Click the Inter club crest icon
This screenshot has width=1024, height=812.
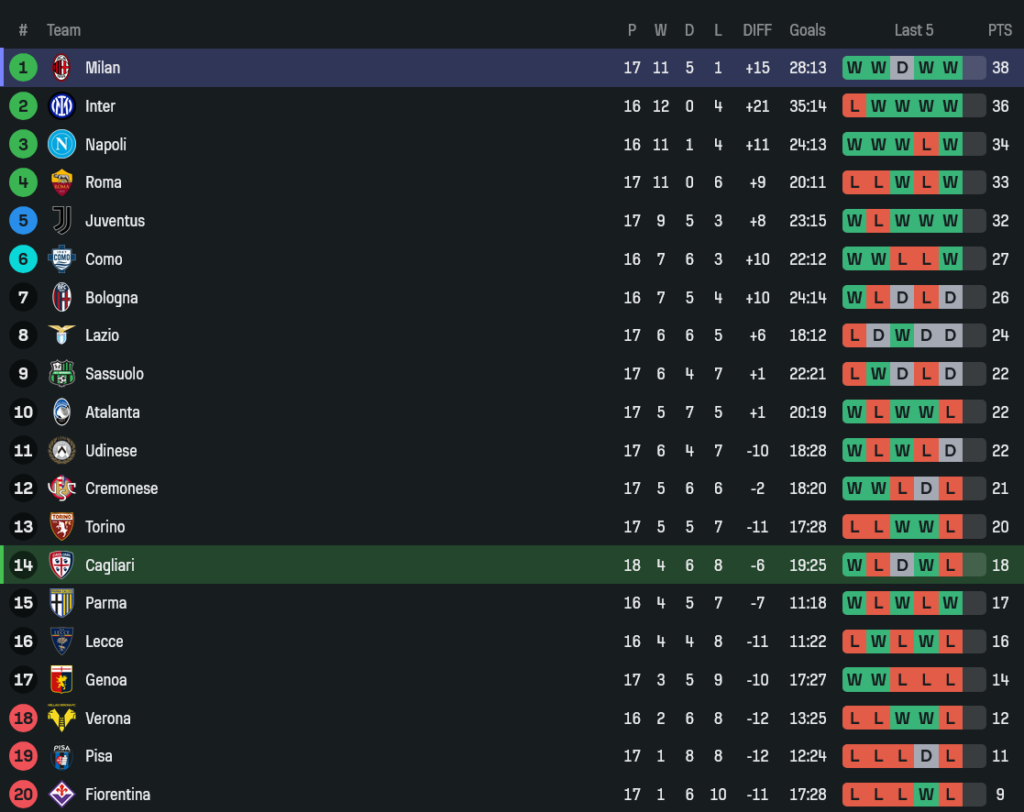click(62, 106)
